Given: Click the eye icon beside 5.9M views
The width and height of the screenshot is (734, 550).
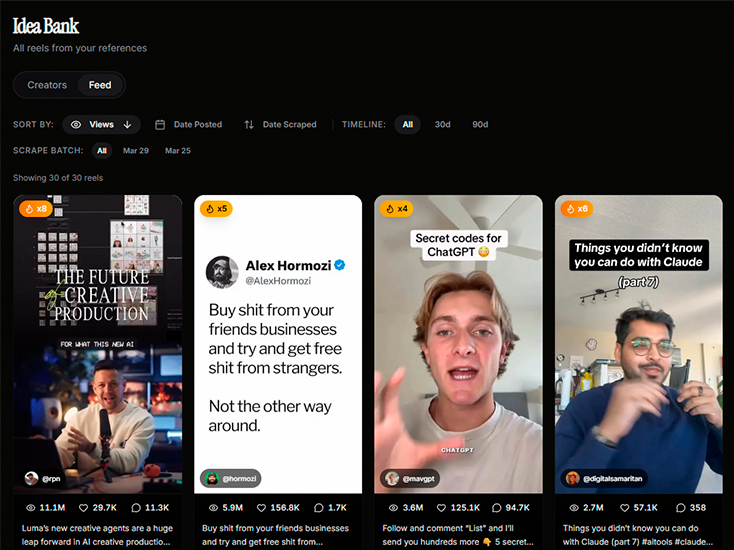Looking at the screenshot, I should click(213, 508).
